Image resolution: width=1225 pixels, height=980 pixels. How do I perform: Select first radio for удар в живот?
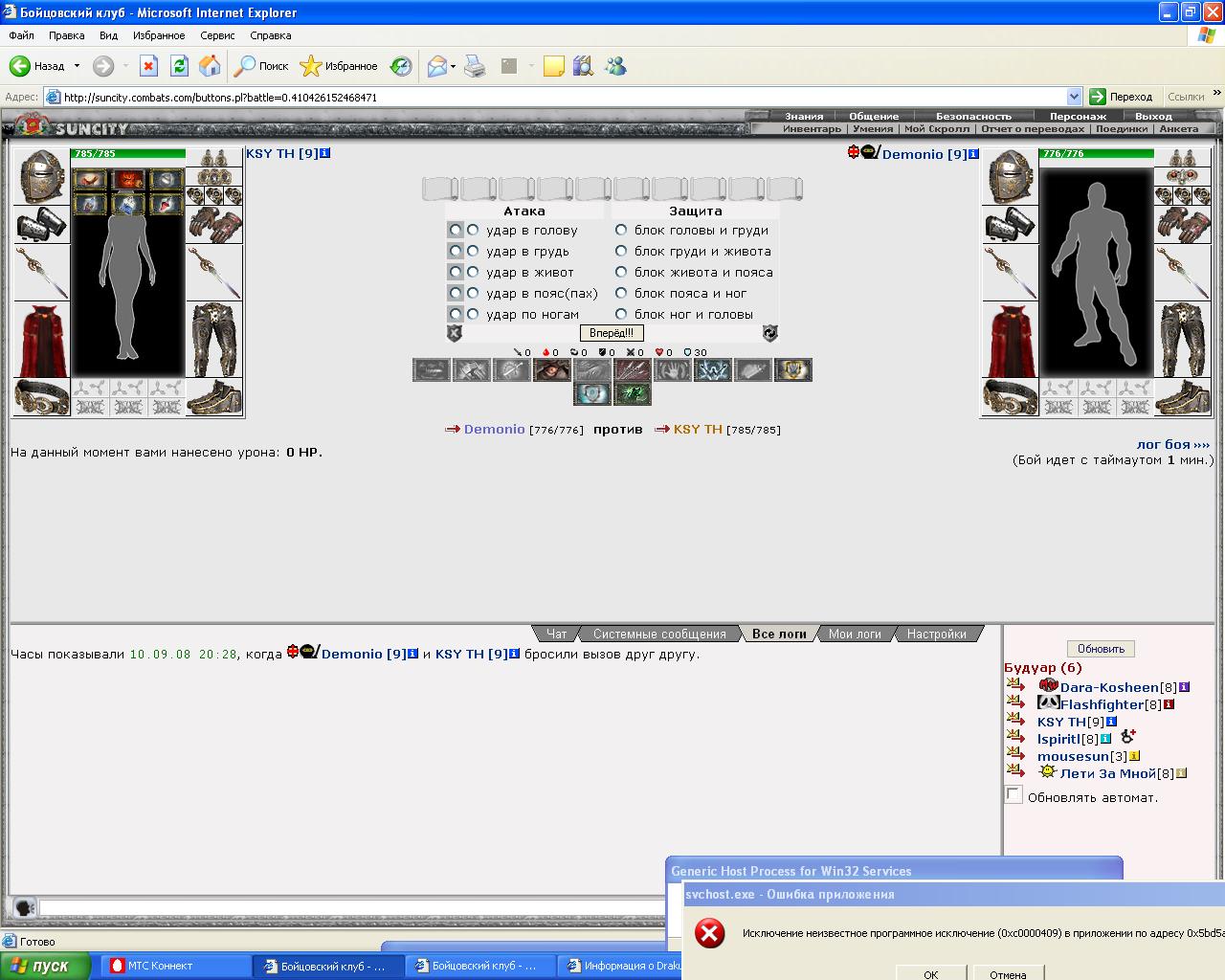tap(455, 272)
